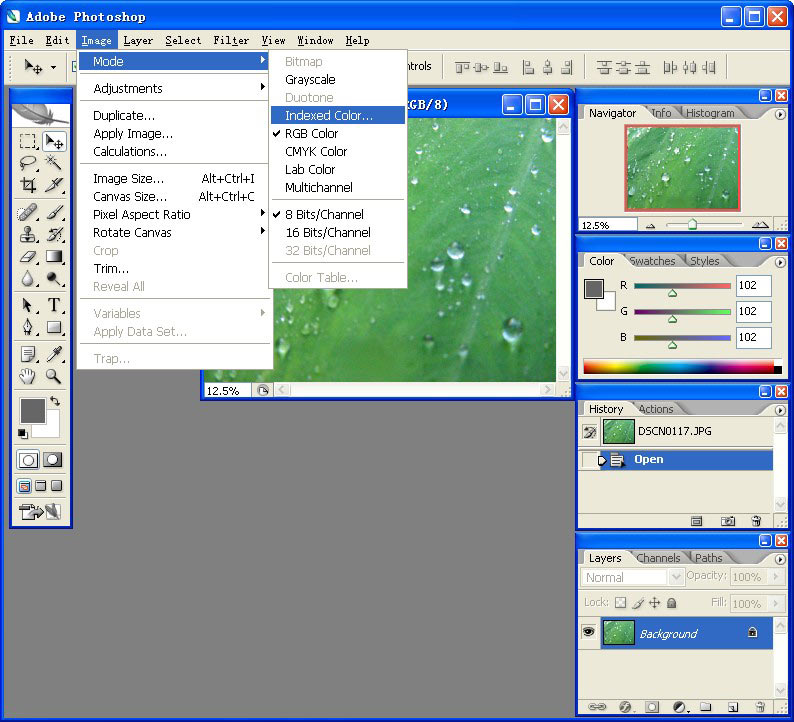Open the Fill slider arrow
This screenshot has height=722, width=794.
[x=776, y=604]
